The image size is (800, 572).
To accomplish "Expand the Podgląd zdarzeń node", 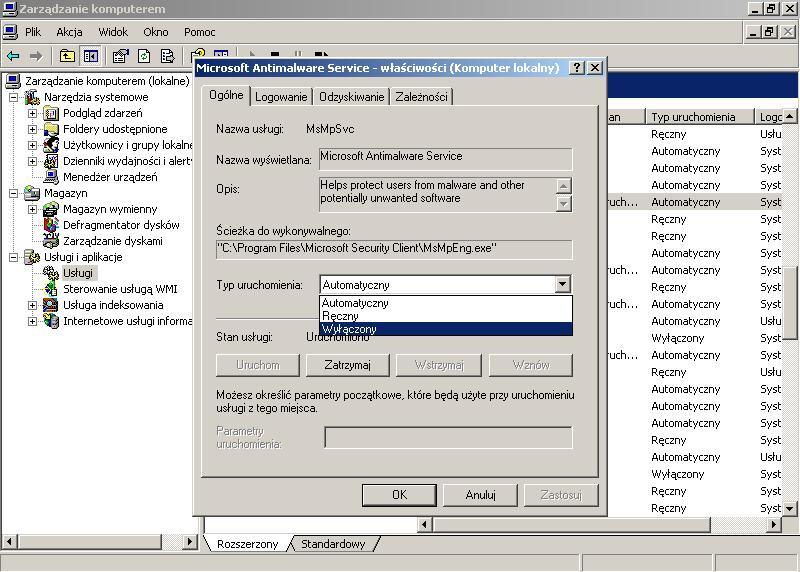I will (33, 113).
